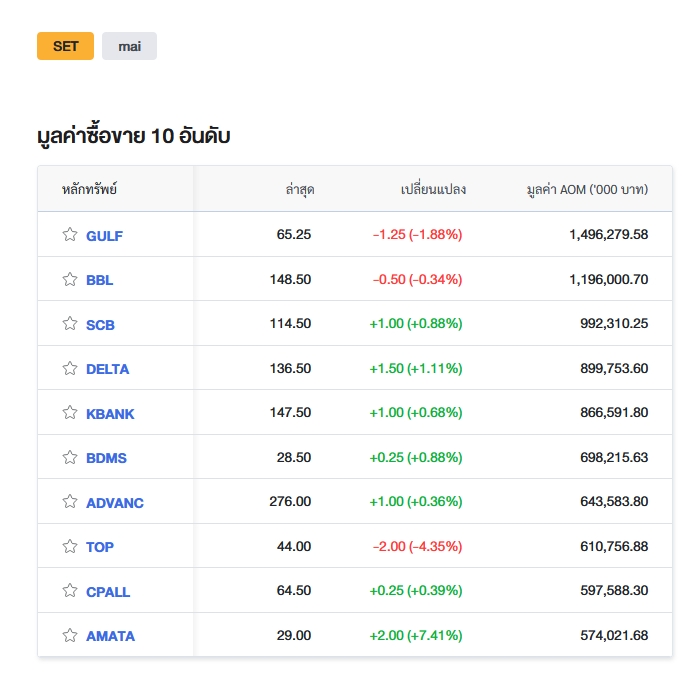Screen dimensions: 683x693
Task: Select ADVANC last price 276.00
Action: (x=290, y=501)
